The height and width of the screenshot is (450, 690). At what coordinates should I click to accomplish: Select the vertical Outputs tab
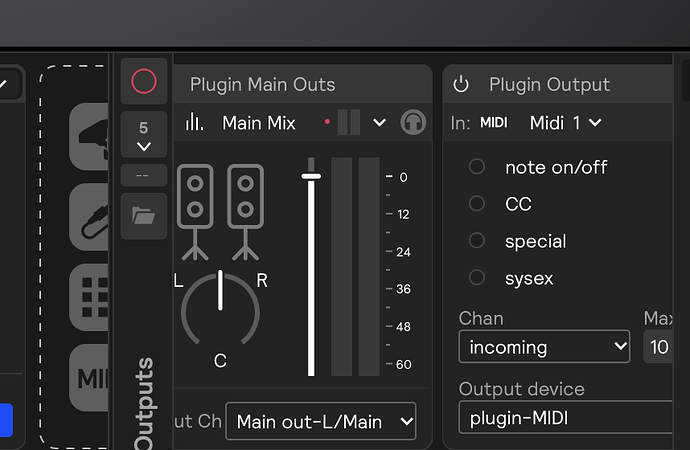[144, 400]
